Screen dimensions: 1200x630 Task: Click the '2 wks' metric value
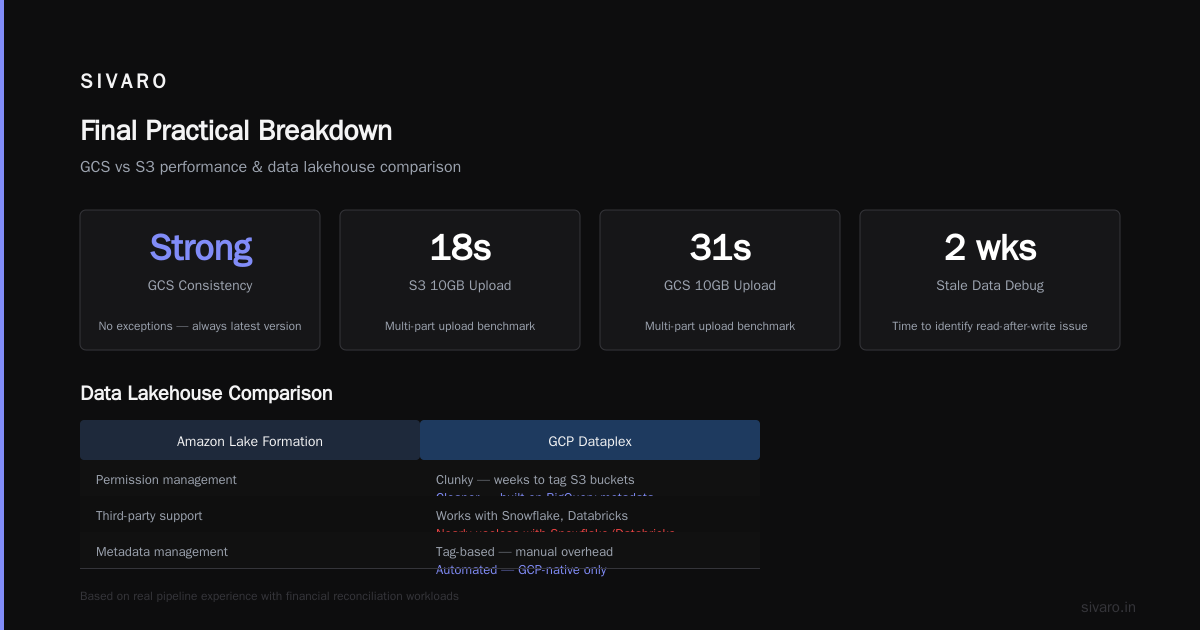[x=990, y=247]
